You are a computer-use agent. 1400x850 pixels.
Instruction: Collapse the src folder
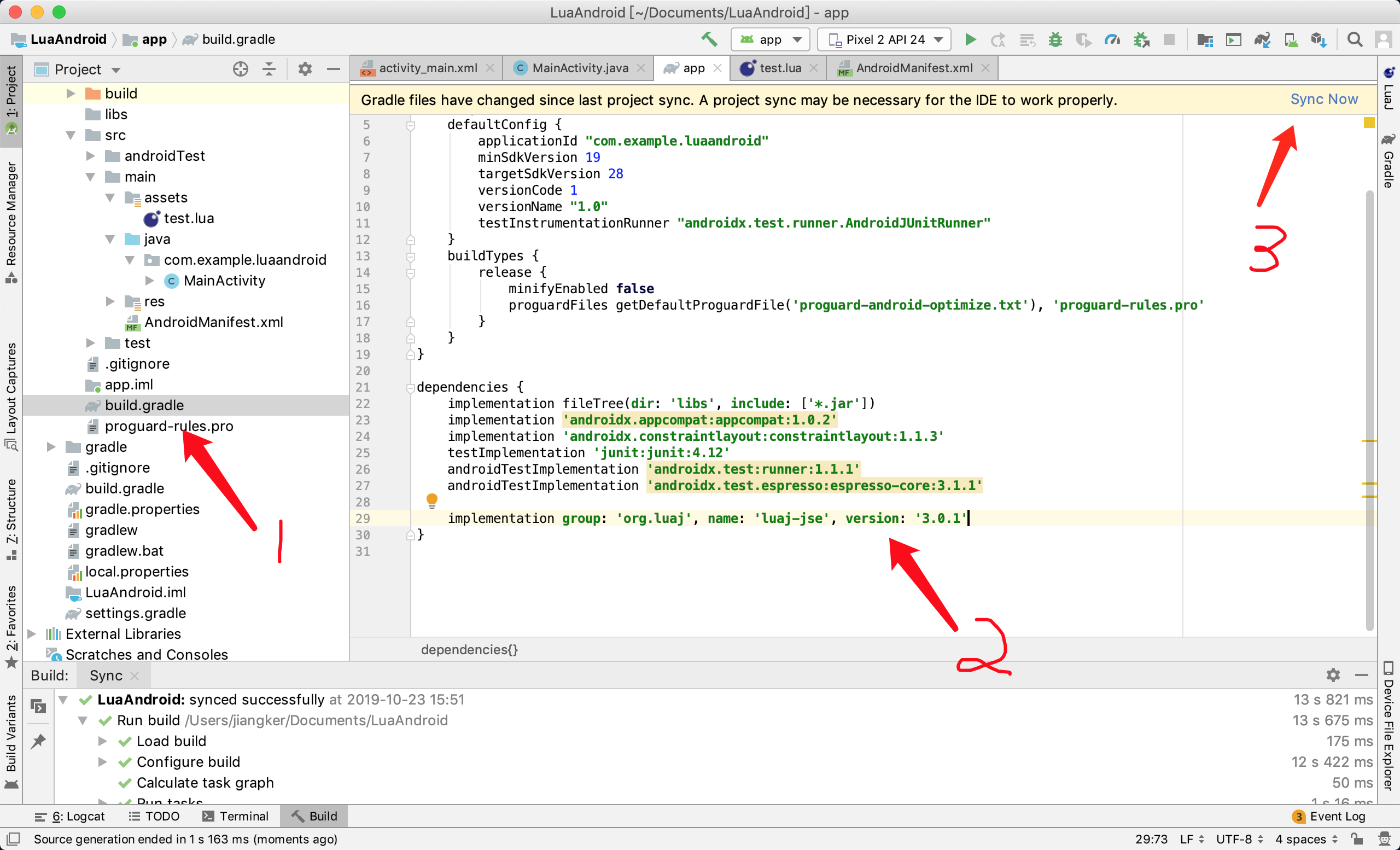(x=71, y=135)
